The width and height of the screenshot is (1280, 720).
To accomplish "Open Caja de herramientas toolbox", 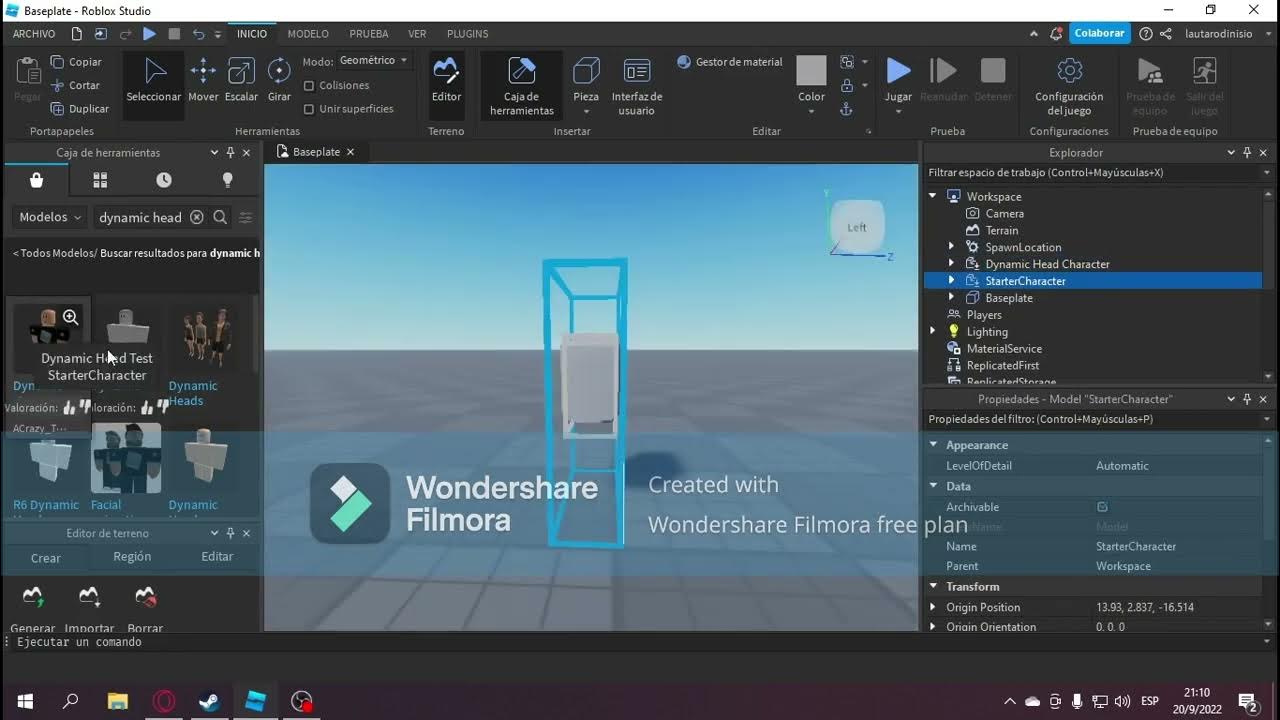I will (522, 86).
